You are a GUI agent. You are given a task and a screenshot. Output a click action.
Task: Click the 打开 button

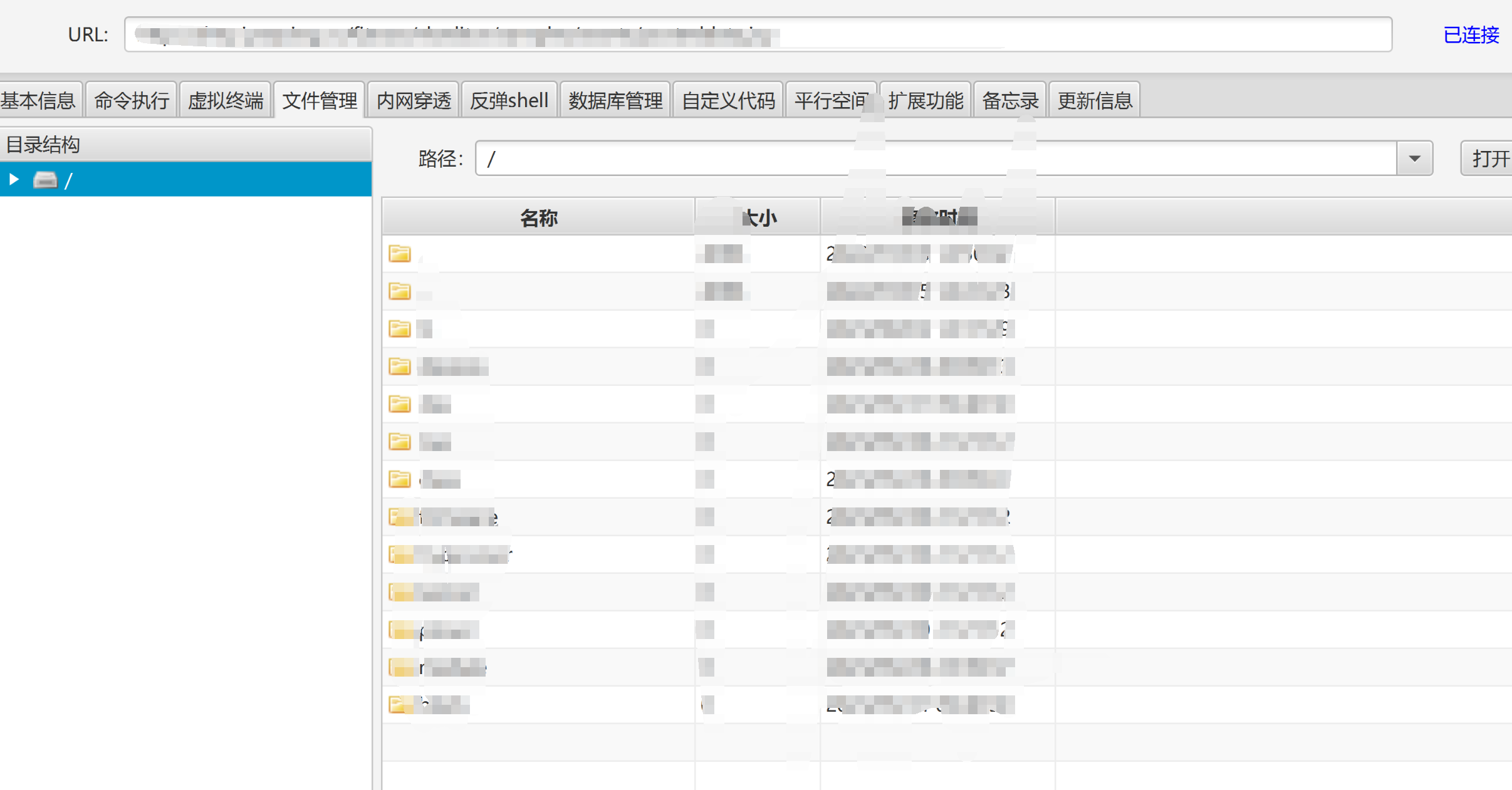1487,159
